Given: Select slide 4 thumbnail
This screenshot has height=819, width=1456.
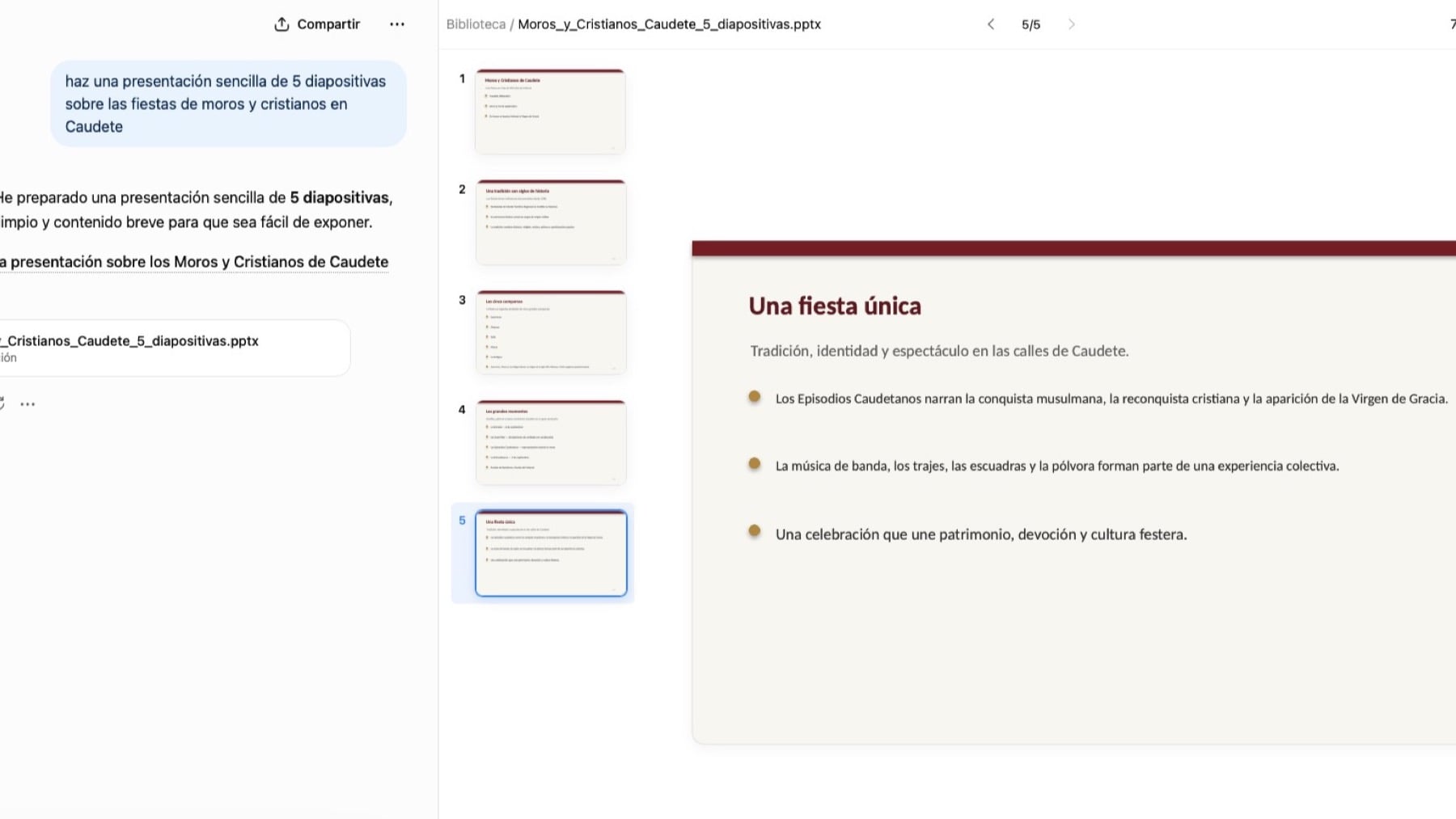Looking at the screenshot, I should click(550, 442).
